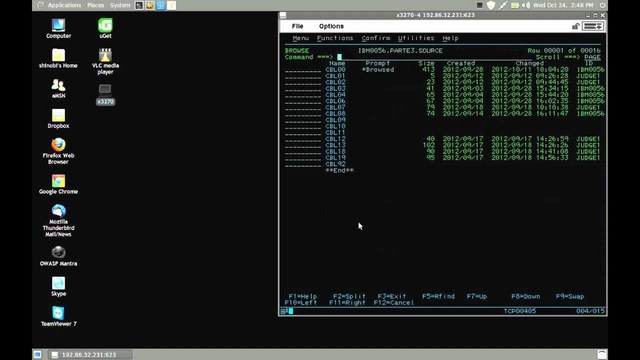This screenshot has height=360, width=640.
Task: Select the Firefox Web Browser icon
Action: click(58, 151)
